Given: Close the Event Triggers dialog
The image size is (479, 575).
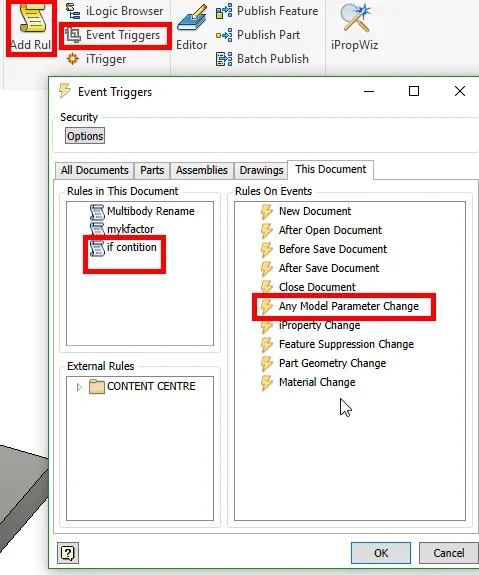Looking at the screenshot, I should pos(460,91).
